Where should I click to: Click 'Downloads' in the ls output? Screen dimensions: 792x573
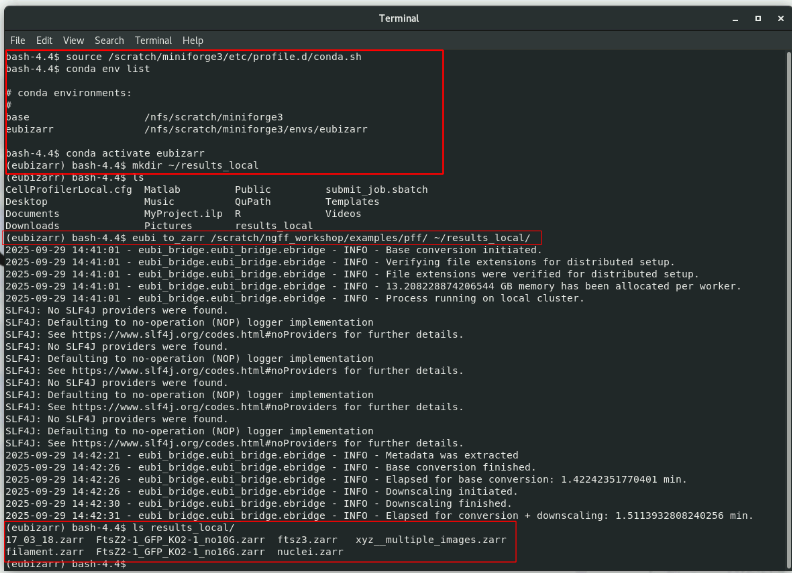point(32,226)
